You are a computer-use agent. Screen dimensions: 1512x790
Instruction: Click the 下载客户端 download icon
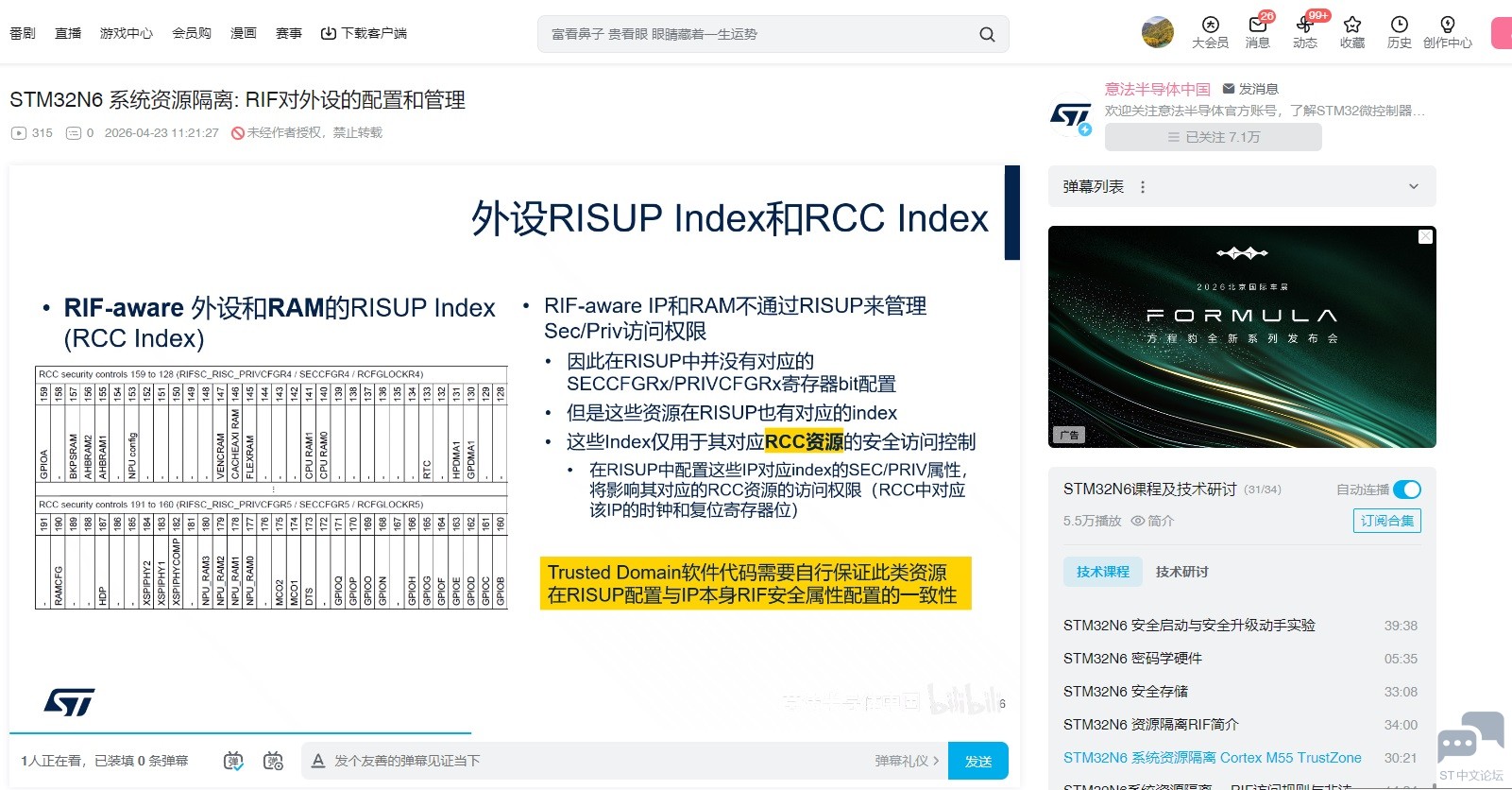(328, 33)
